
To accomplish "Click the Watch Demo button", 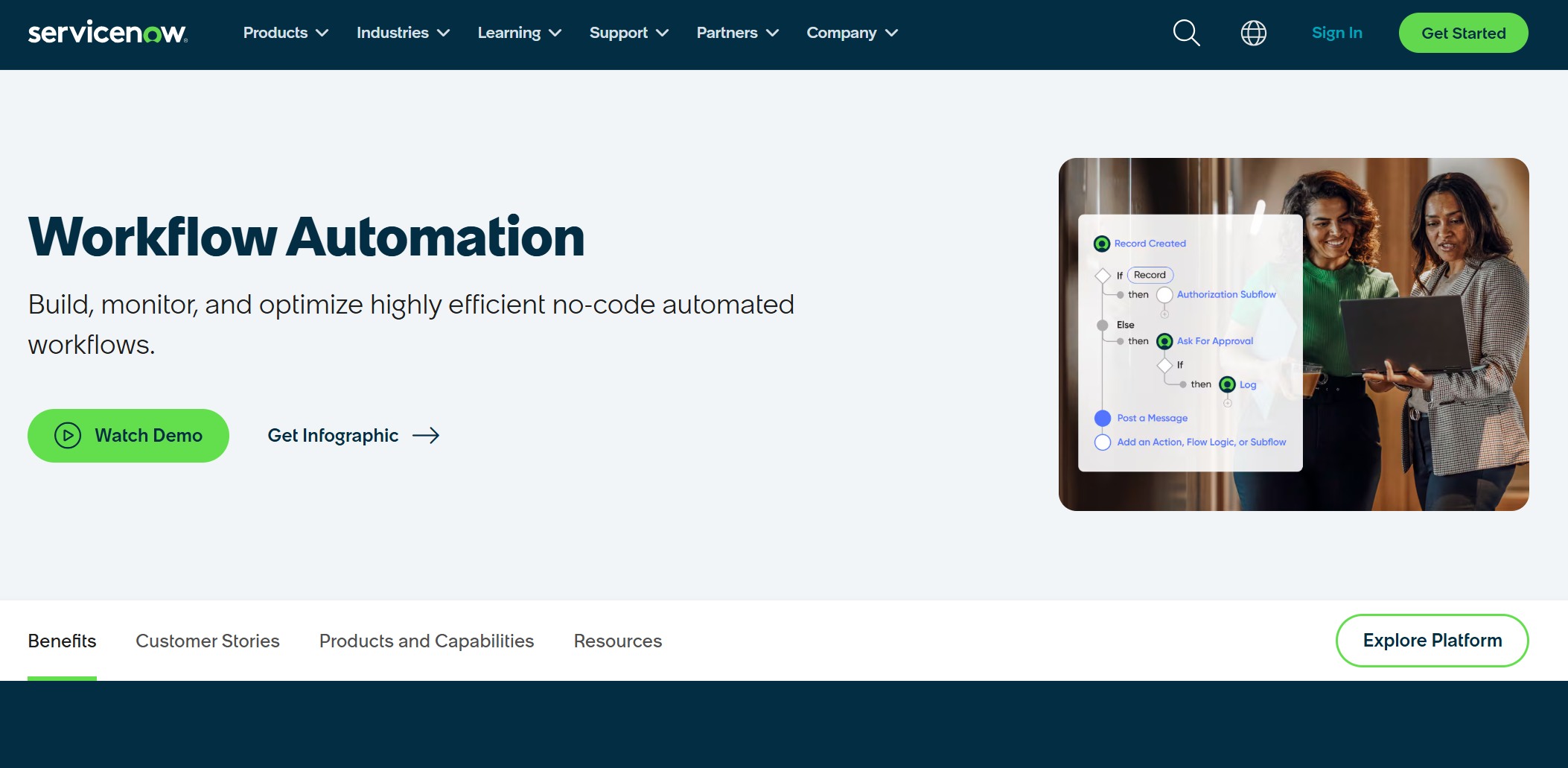I will pyautogui.click(x=127, y=435).
